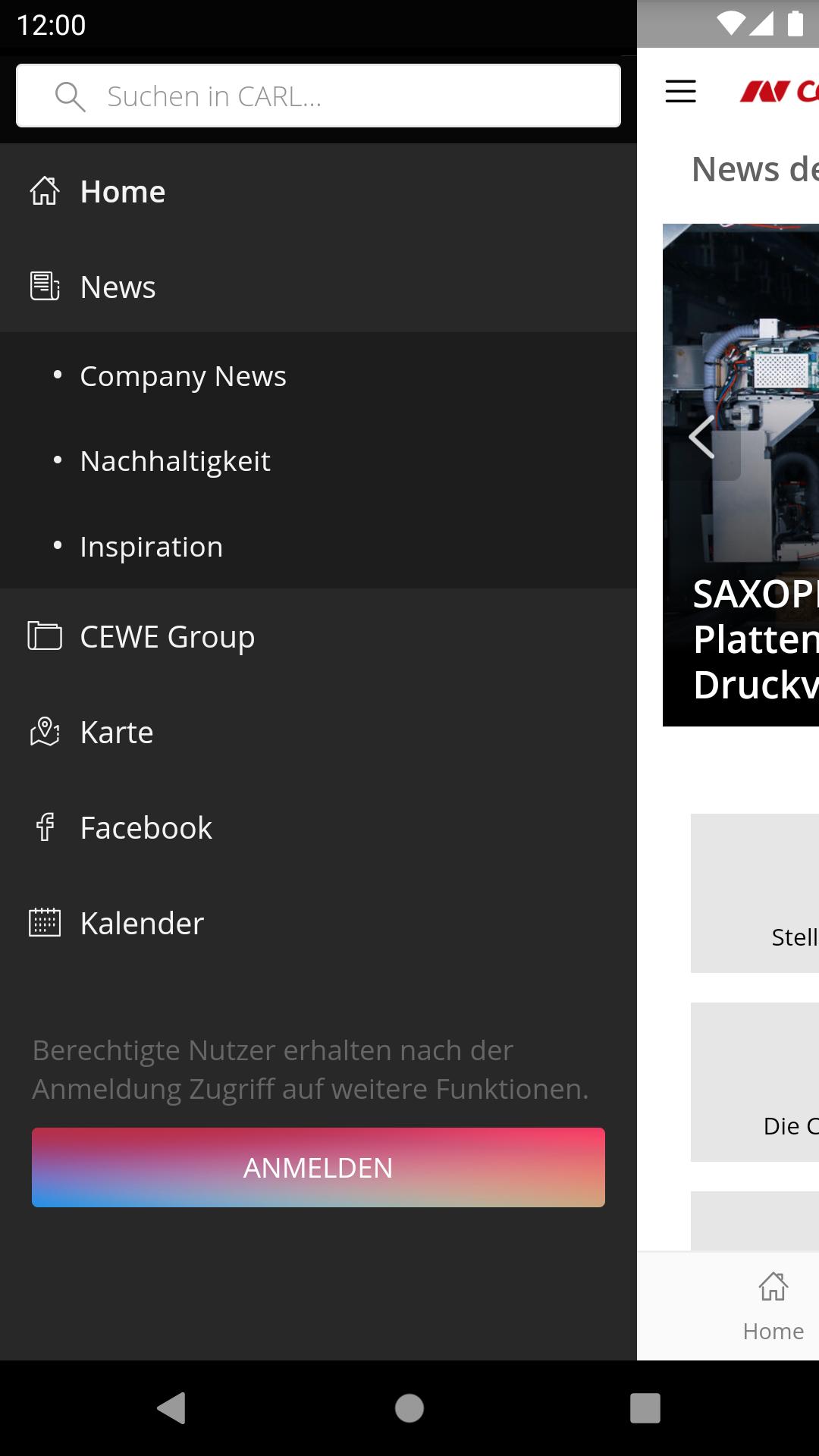Viewport: 819px width, 1456px height.
Task: Open CEWE Group menu entry
Action: (318, 636)
